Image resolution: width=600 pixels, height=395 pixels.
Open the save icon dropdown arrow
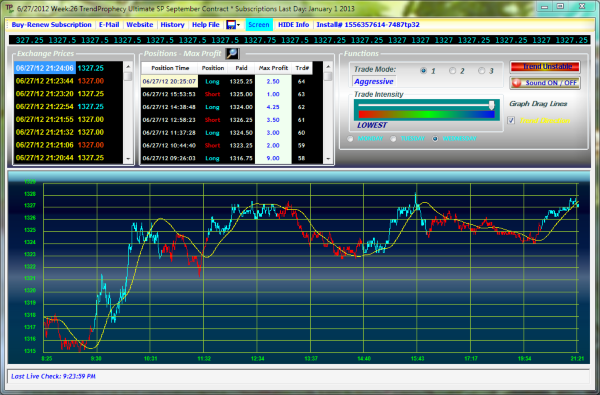pos(238,25)
